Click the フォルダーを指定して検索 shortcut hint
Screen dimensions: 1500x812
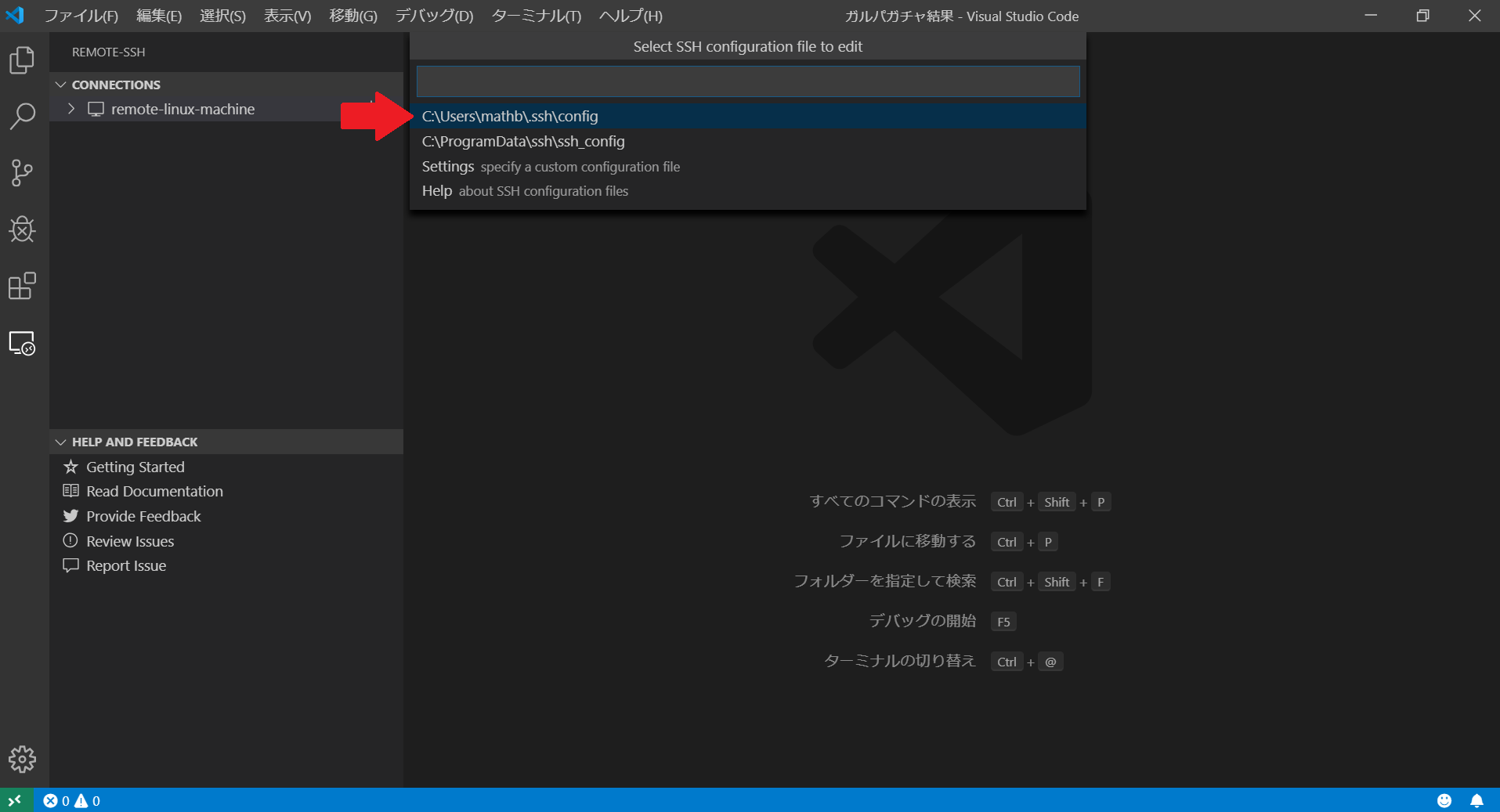point(885,581)
